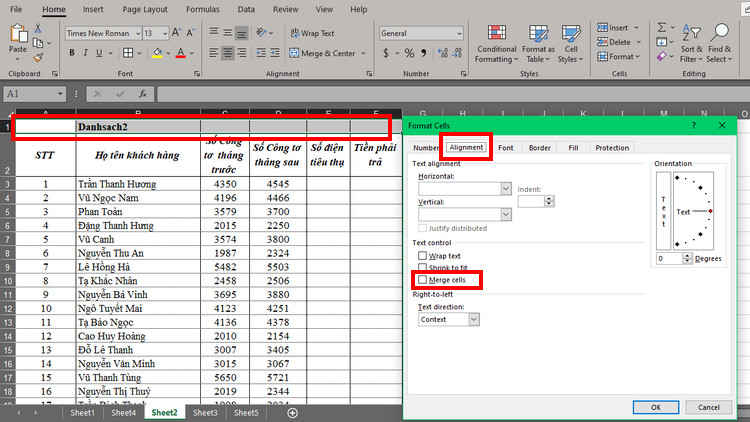Image resolution: width=750 pixels, height=422 pixels.
Task: Click the text Orientation icon in the ribbon
Action: click(x=261, y=33)
